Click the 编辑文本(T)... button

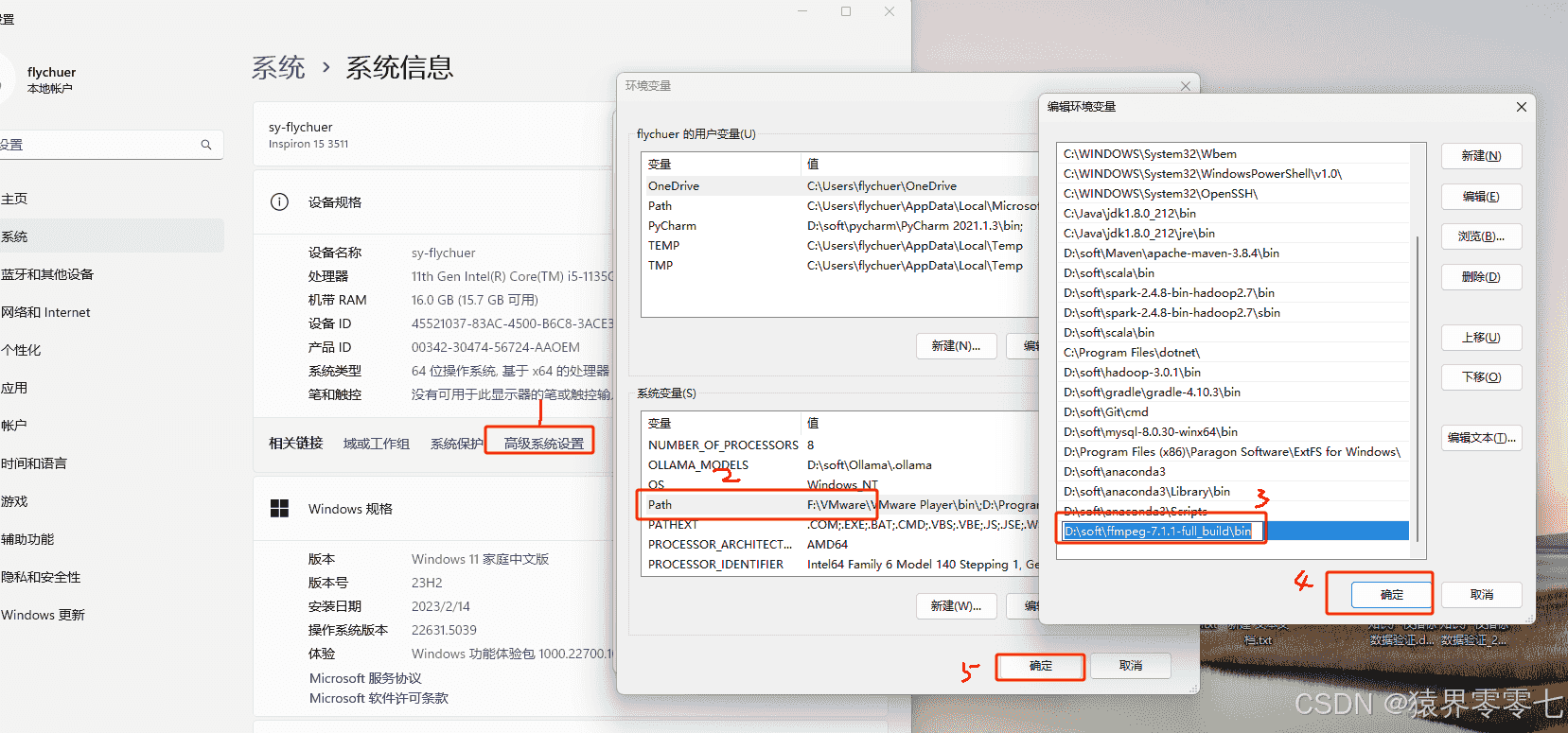point(1481,438)
